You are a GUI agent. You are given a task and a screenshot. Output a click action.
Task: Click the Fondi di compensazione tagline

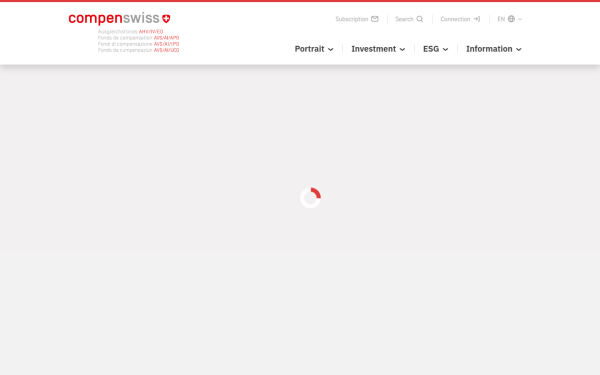139,44
